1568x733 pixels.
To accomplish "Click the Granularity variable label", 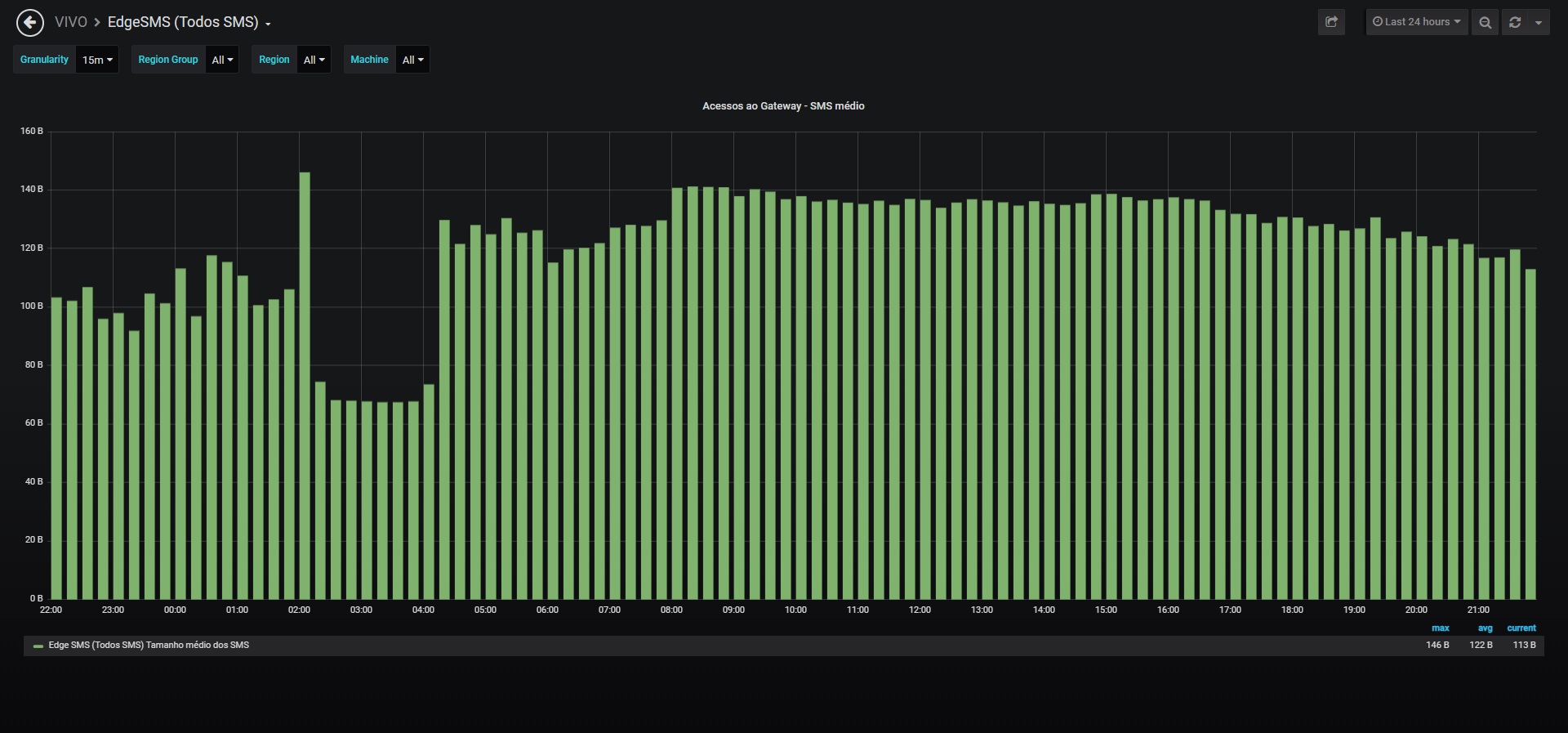I will 45,60.
